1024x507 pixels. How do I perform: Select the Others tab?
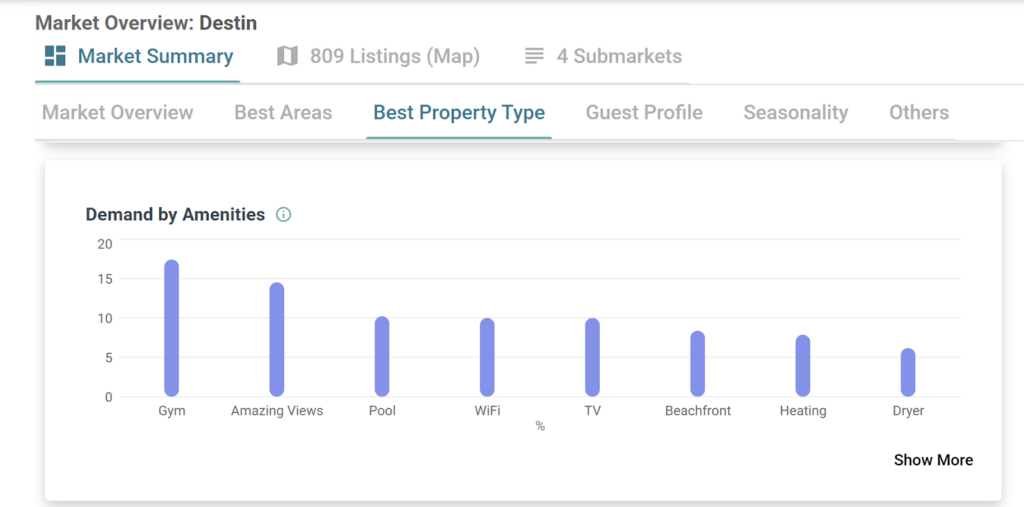click(918, 112)
